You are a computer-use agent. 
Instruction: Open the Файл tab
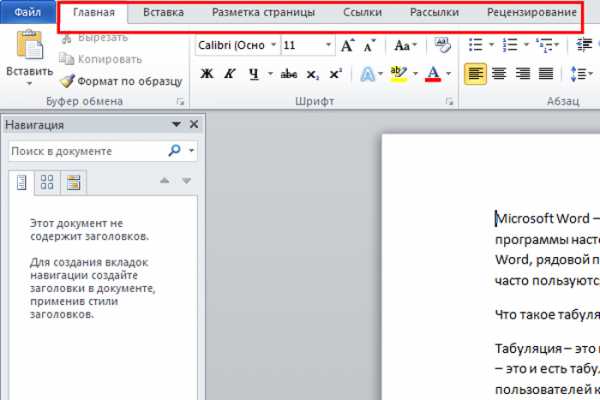point(27,12)
